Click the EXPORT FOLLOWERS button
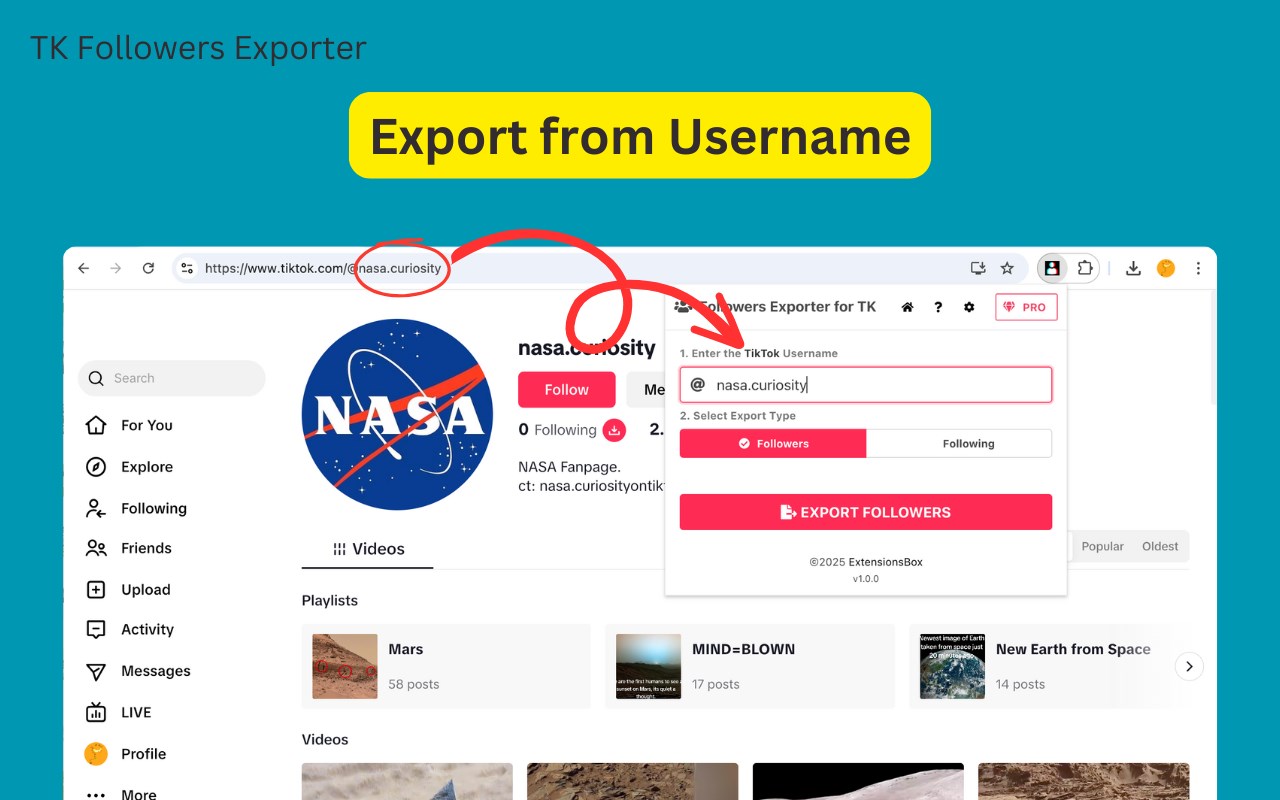Screen dimensions: 1280x800 pos(866,512)
